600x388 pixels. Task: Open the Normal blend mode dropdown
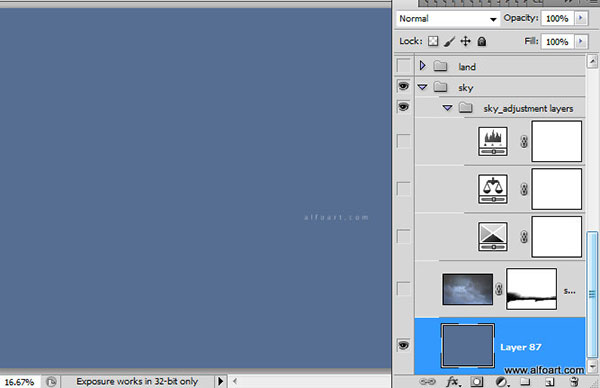(x=447, y=18)
